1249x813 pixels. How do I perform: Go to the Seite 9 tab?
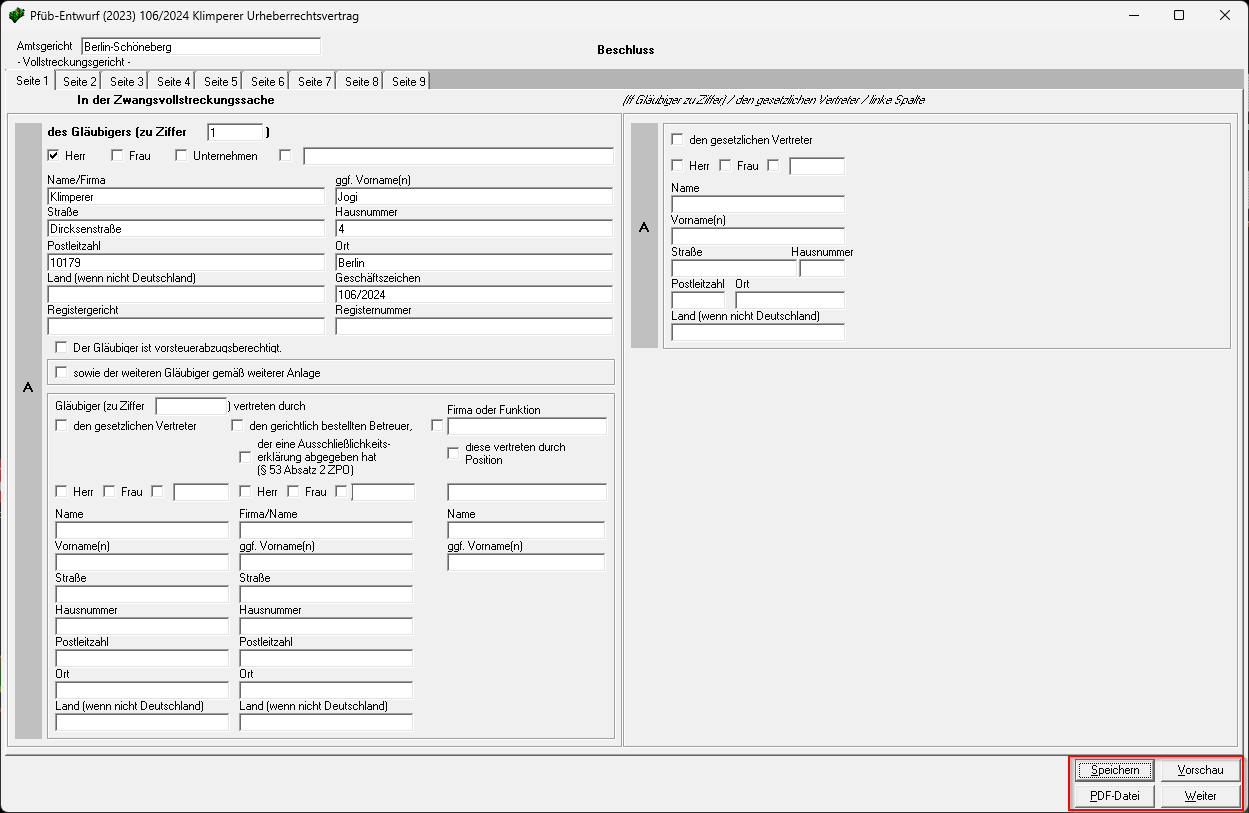tap(408, 81)
